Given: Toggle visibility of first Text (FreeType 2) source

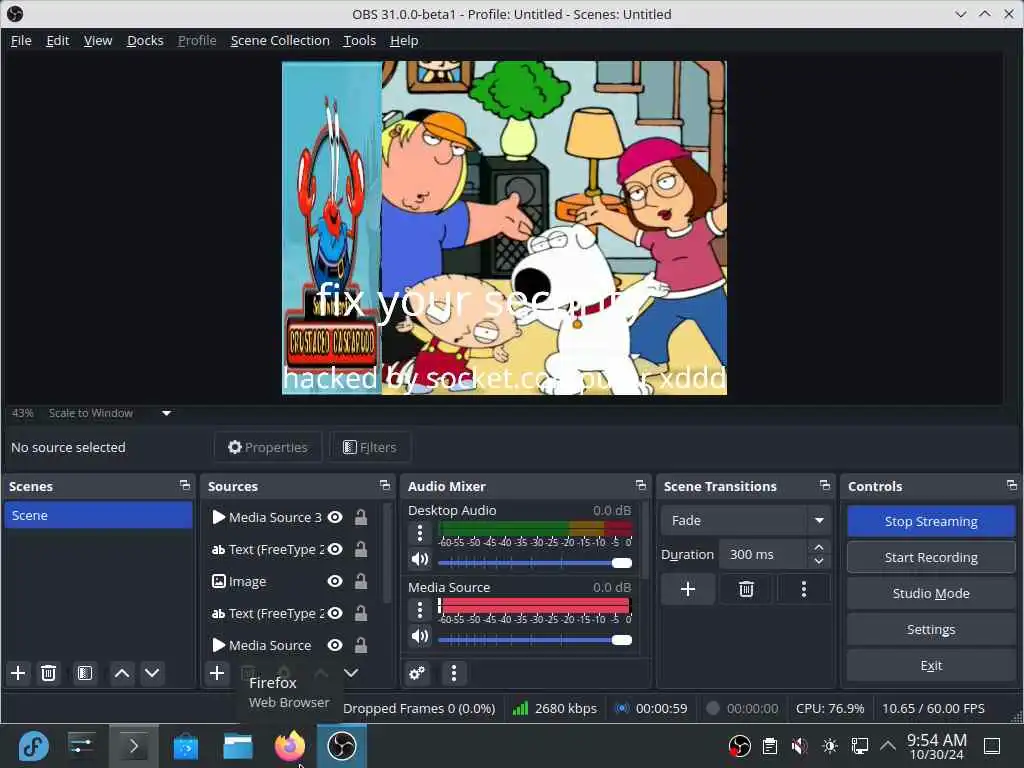Looking at the screenshot, I should (x=335, y=549).
